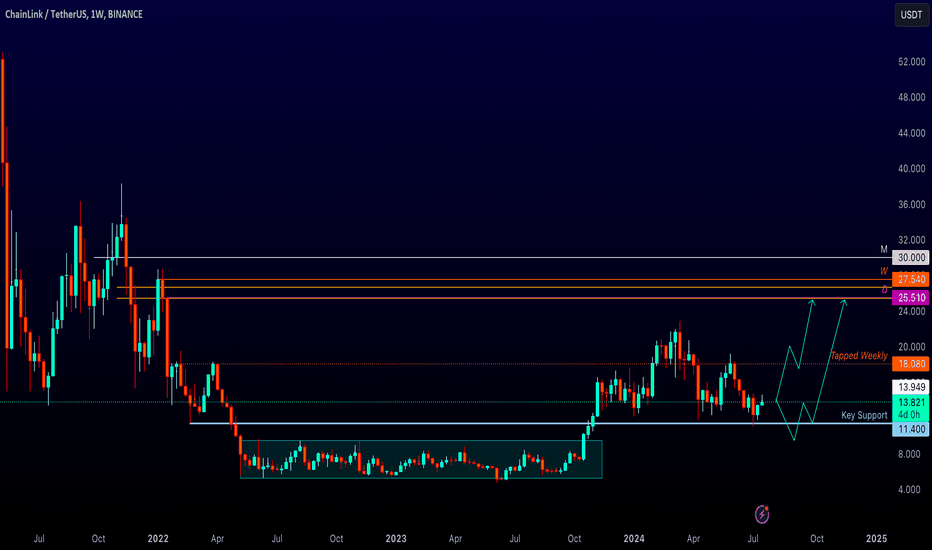The image size is (932, 550).
Task: Click the 'Tapped Weekly' annotation text
Action: (859, 356)
